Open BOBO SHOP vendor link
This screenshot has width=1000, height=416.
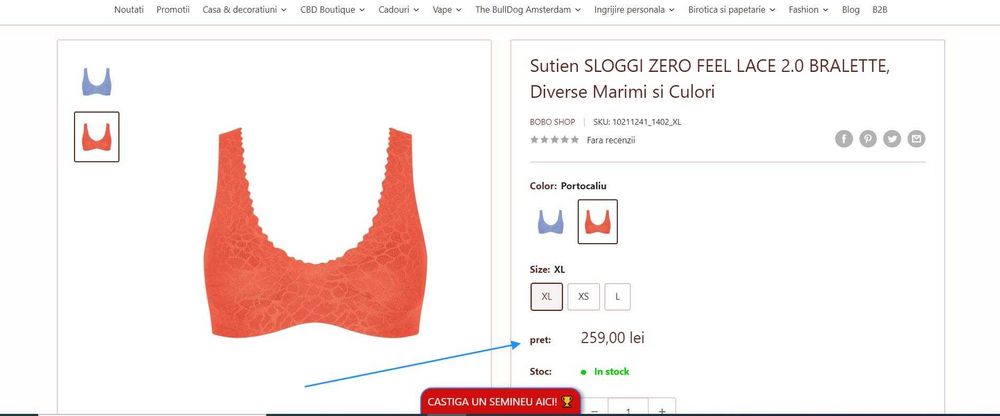(552, 122)
